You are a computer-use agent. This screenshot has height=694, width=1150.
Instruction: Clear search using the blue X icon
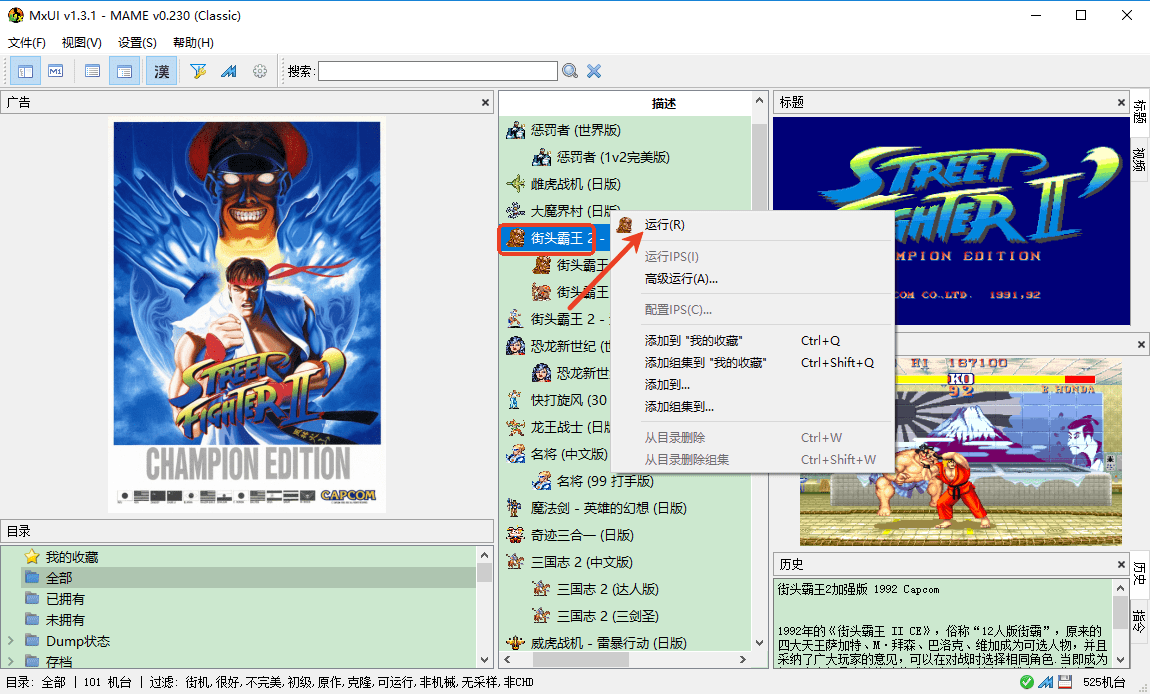592,70
